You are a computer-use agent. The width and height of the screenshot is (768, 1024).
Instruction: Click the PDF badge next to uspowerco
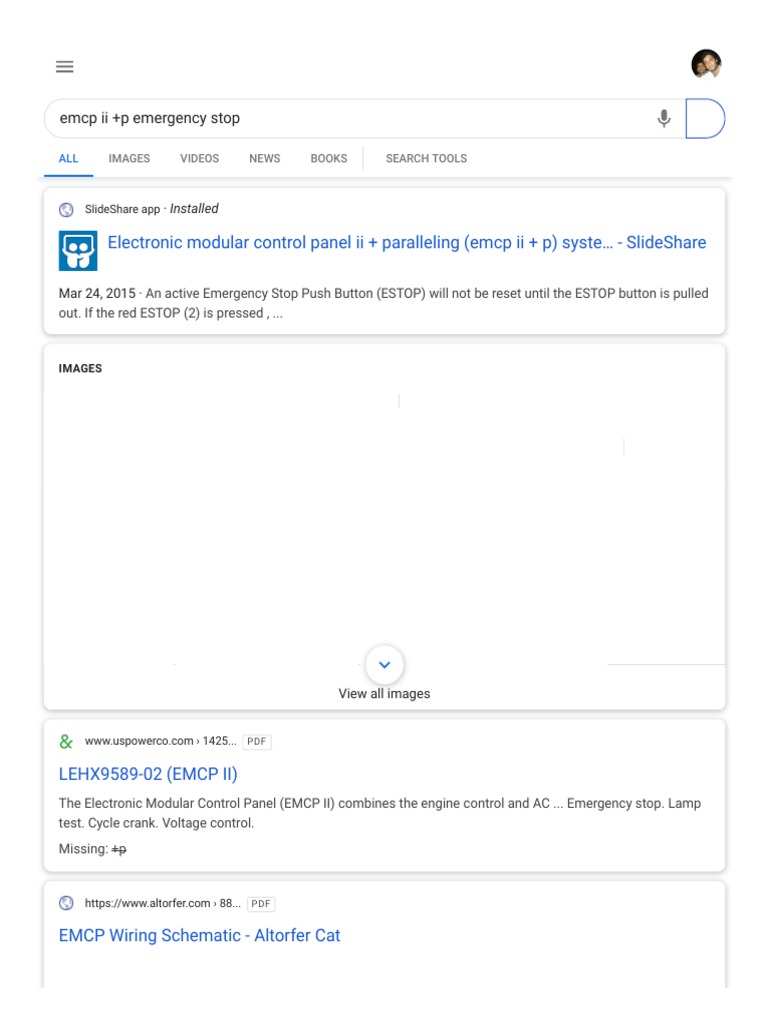[x=257, y=742]
